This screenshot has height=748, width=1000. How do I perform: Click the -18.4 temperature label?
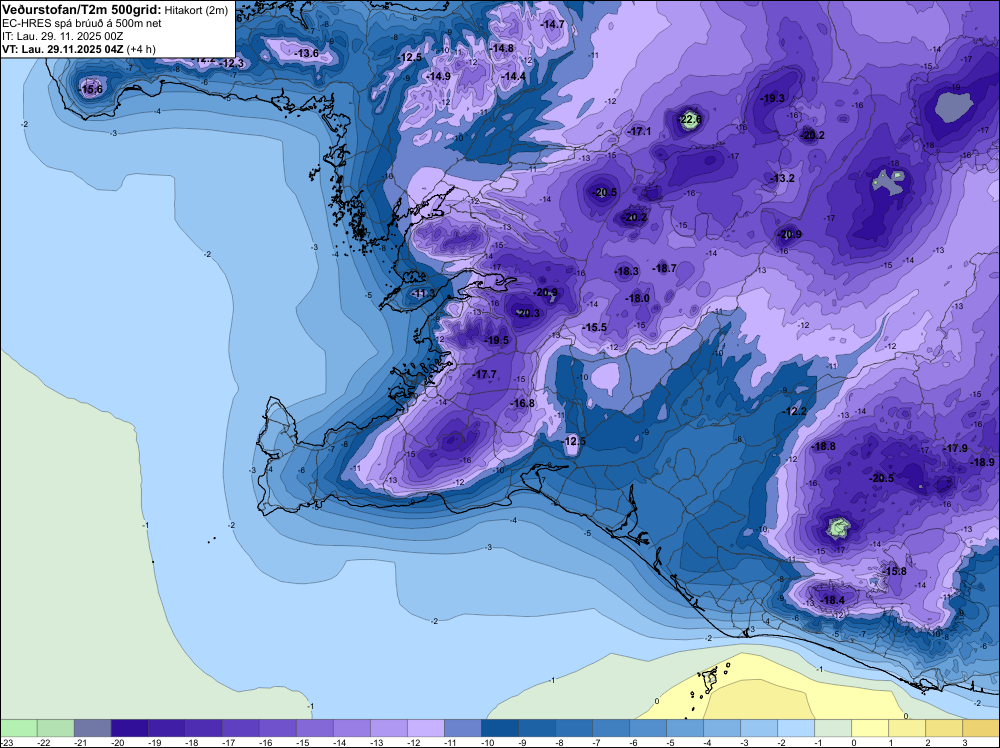(x=832, y=600)
